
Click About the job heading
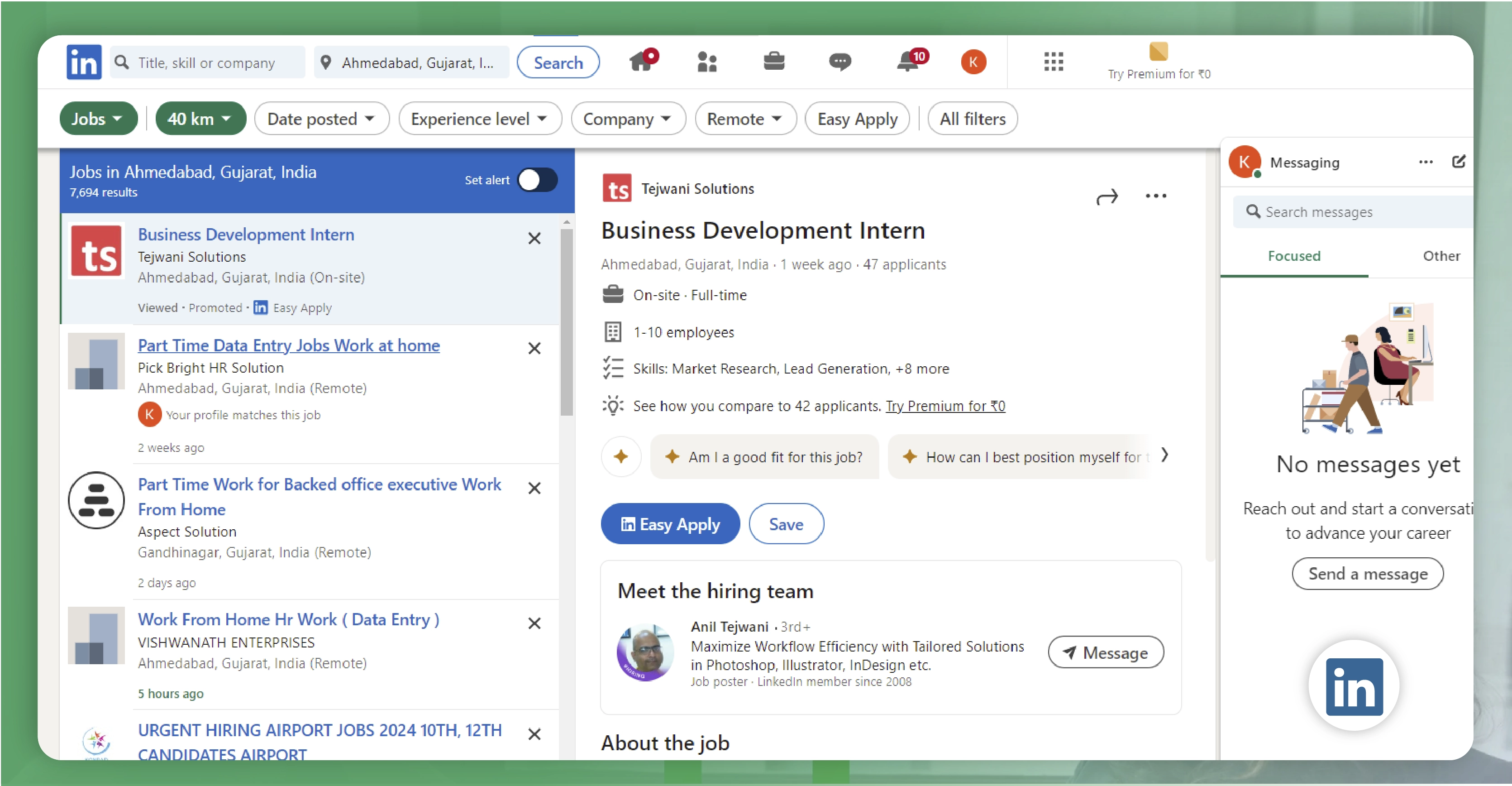point(665,743)
